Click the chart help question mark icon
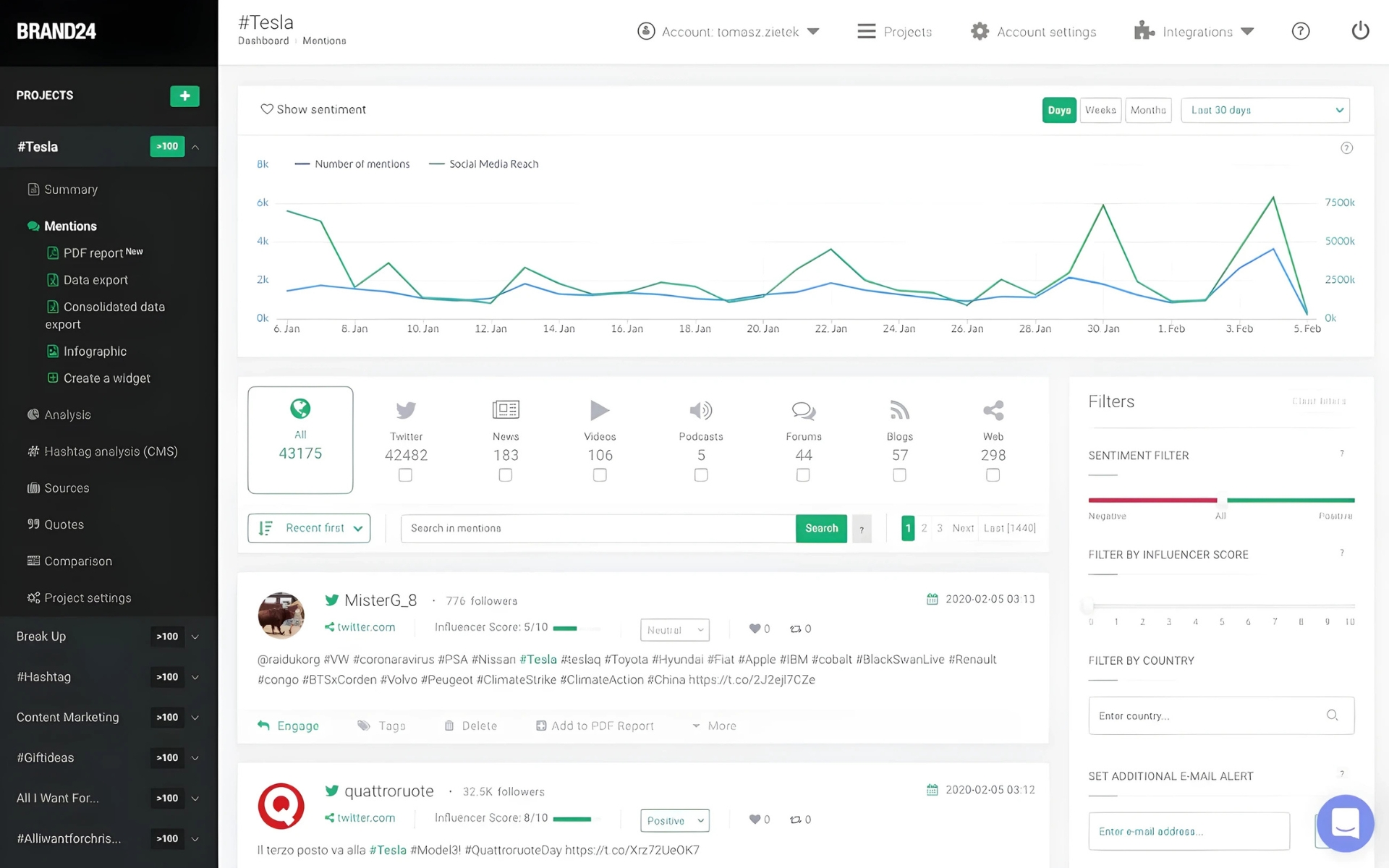 point(1346,148)
